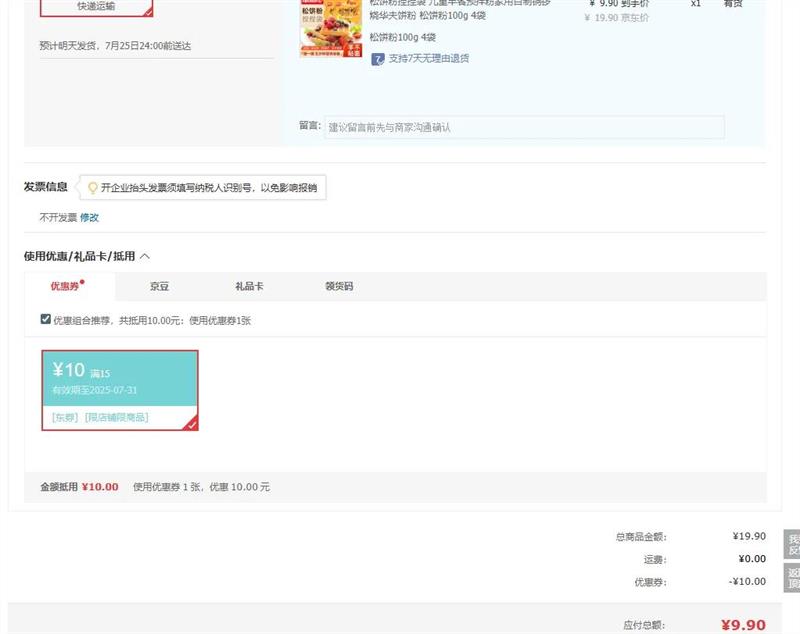Click the lightbulb icon in invoice tip
800x634 pixels.
point(92,188)
